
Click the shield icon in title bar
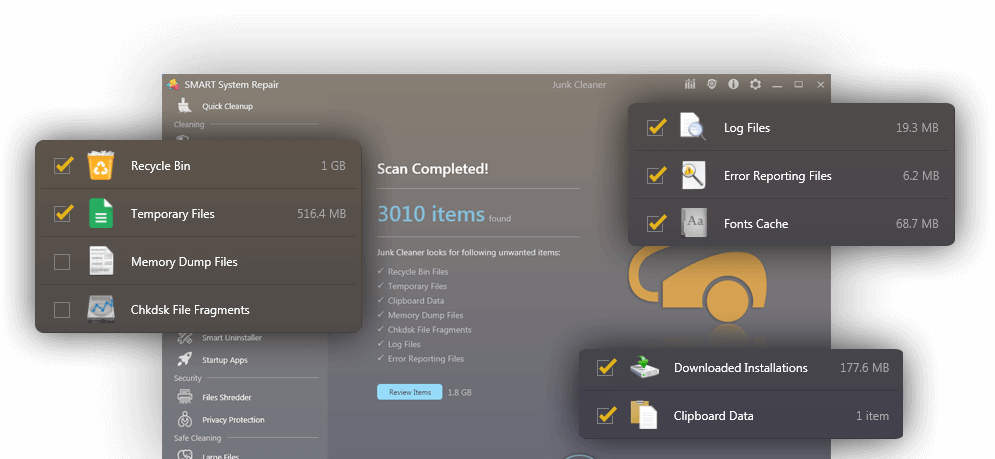click(712, 85)
